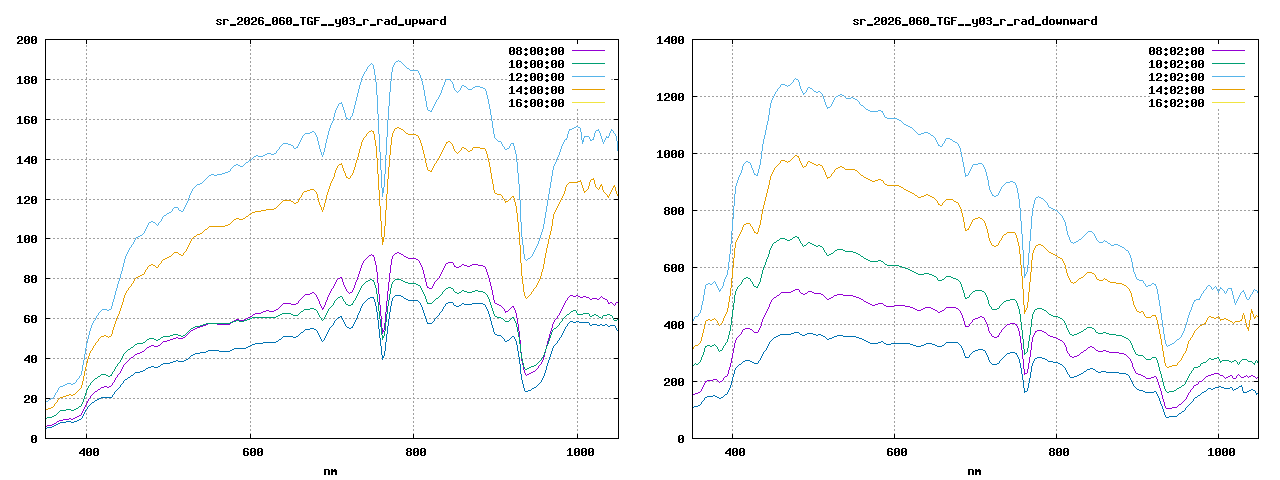Click the 08:00:00 legend entry
This screenshot has width=1280, height=480.
[x=536, y=51]
